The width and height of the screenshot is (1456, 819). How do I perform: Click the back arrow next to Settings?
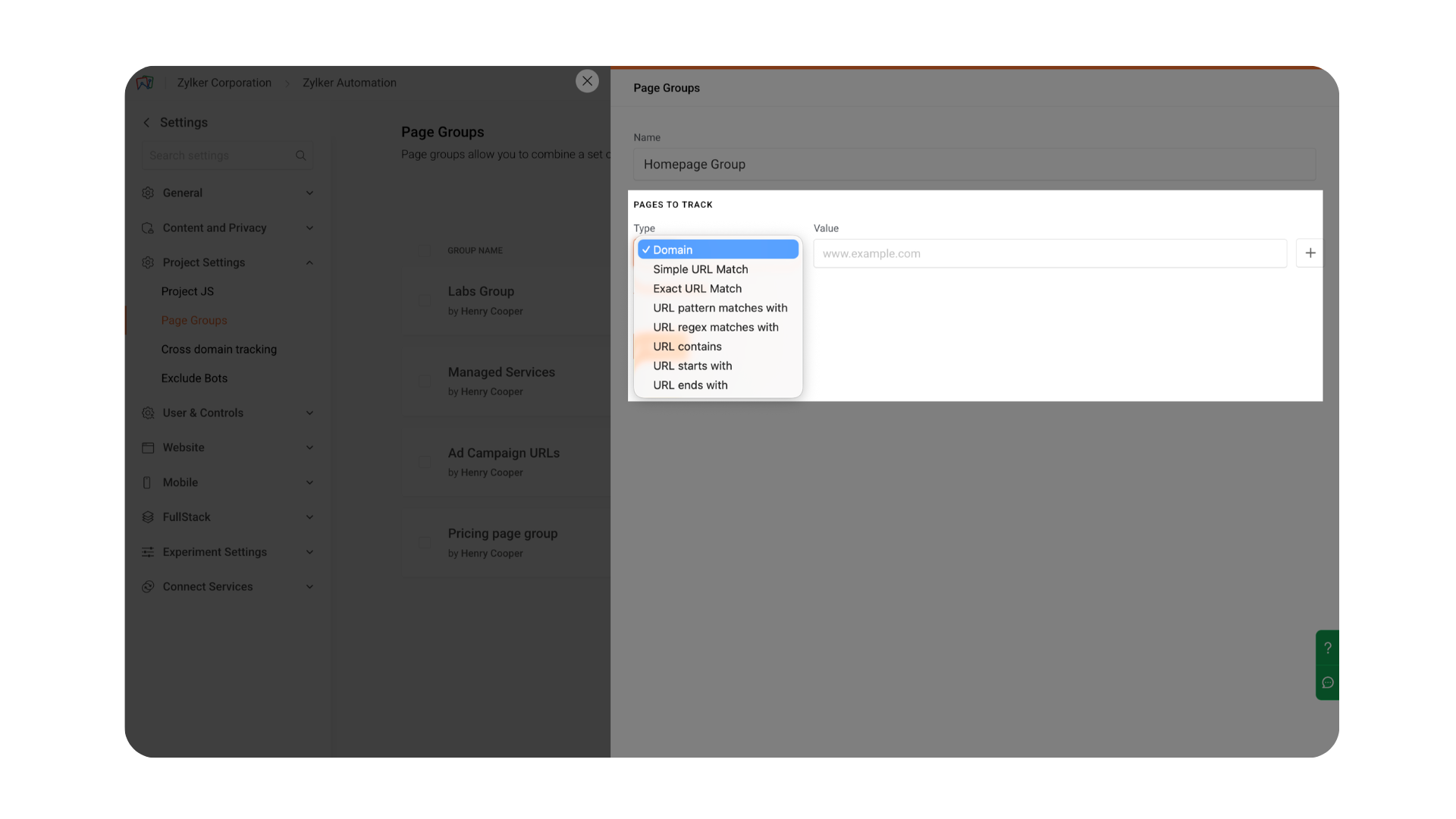(x=146, y=123)
